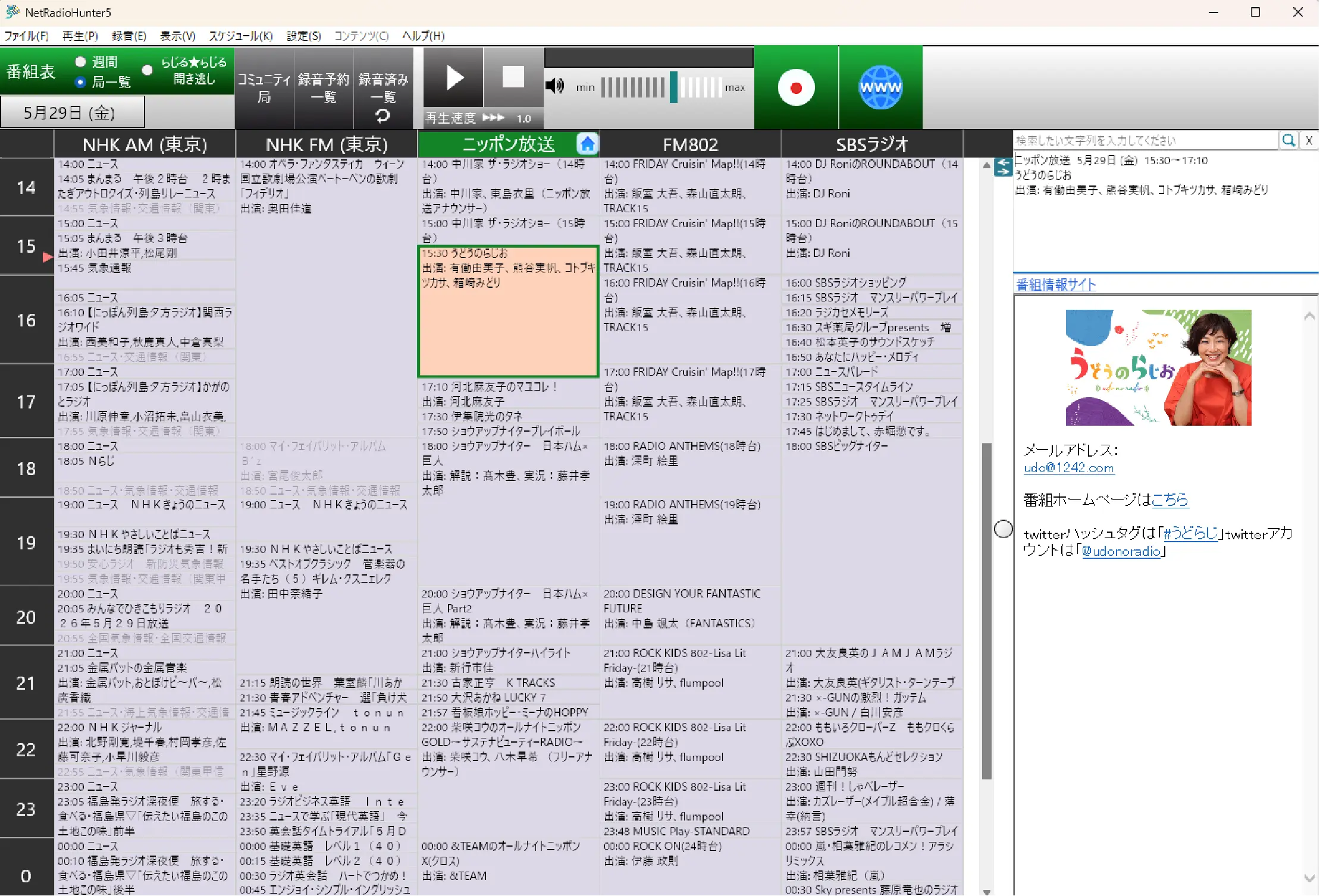Image resolution: width=1320 pixels, height=896 pixels.
Task: Select the 14:00 オペラ・ファンタスティカ program
Action: click(327, 297)
